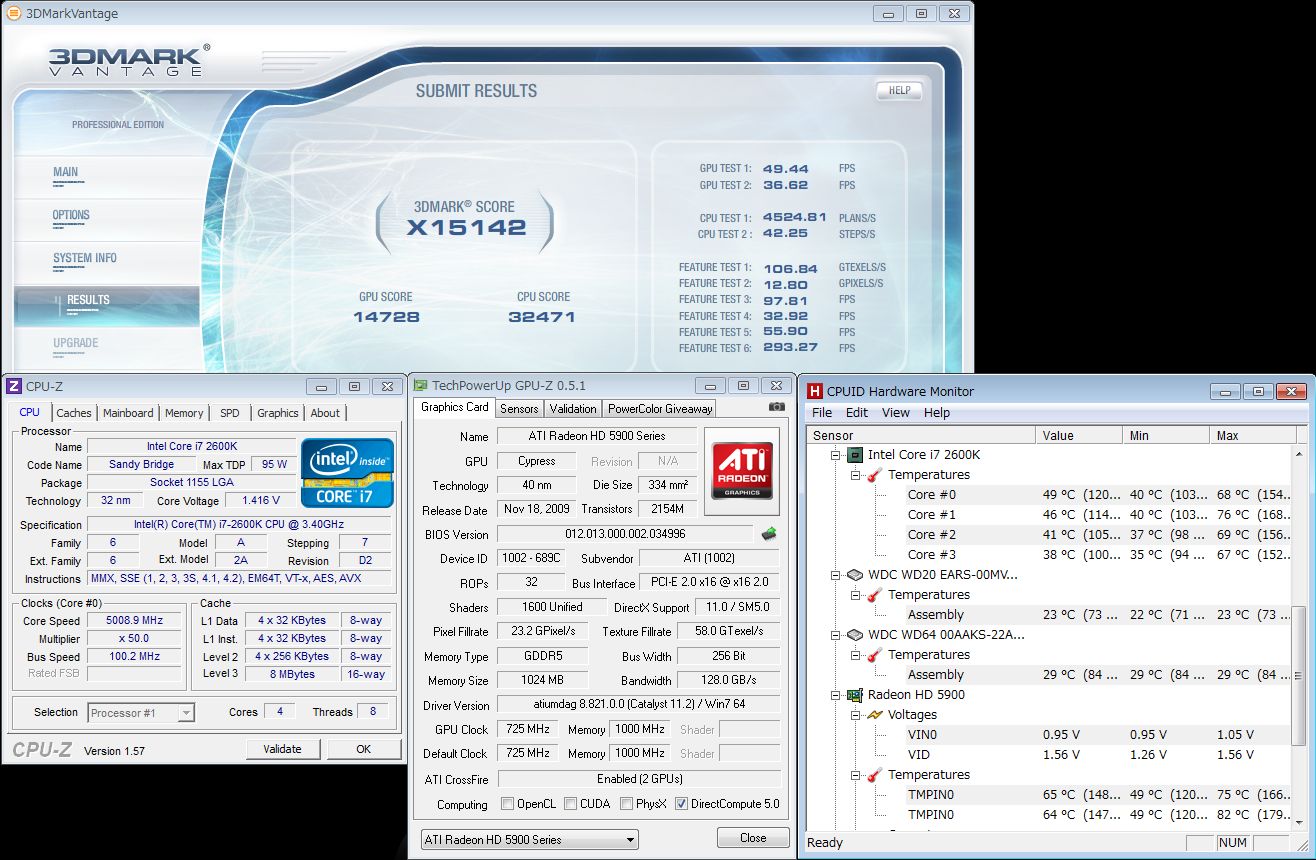Switch to the Memory tab in CPU-Z

tap(184, 413)
